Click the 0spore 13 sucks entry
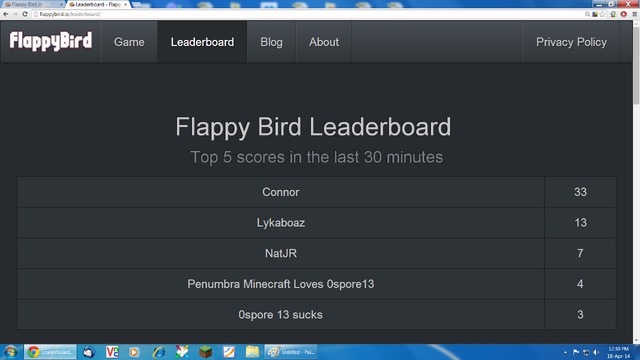The height and width of the screenshot is (360, 640). pyautogui.click(x=281, y=315)
